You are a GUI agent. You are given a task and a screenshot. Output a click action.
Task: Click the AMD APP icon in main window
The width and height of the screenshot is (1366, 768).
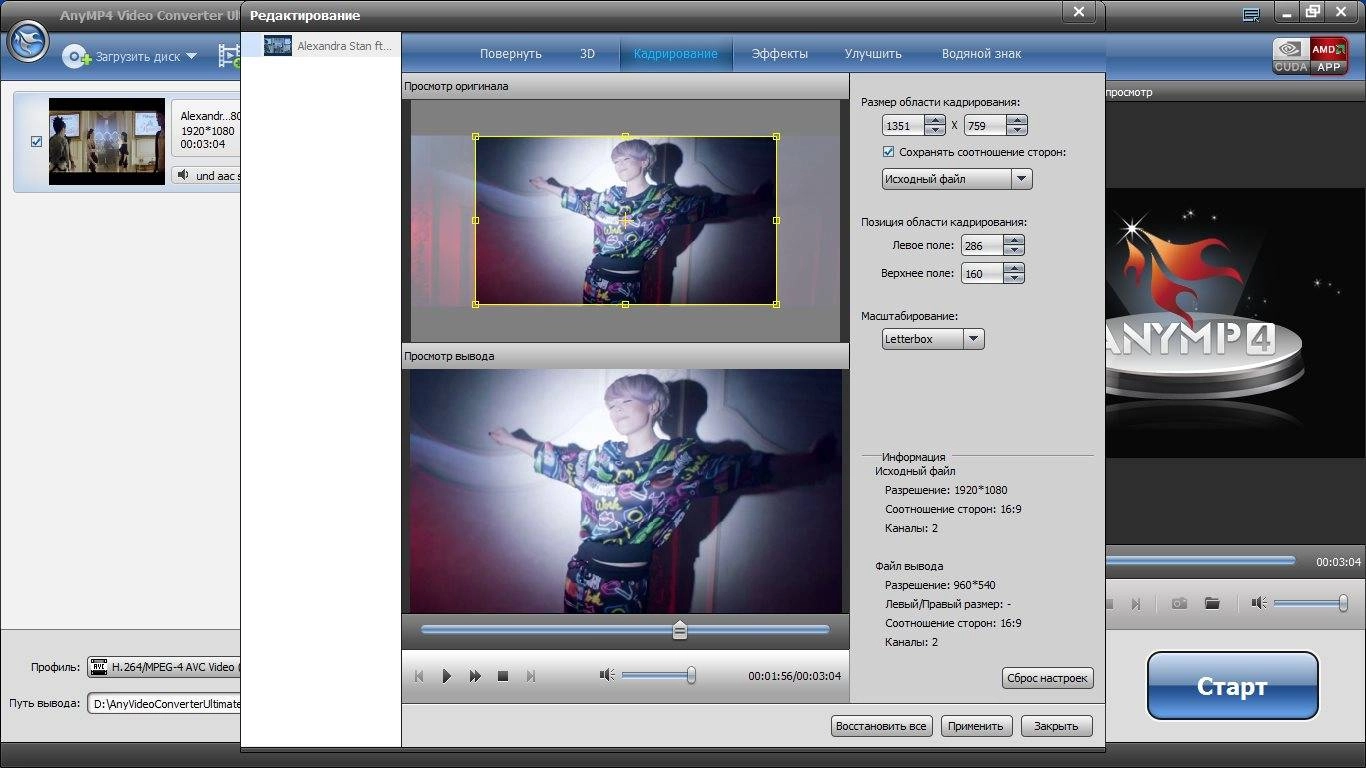[1328, 56]
